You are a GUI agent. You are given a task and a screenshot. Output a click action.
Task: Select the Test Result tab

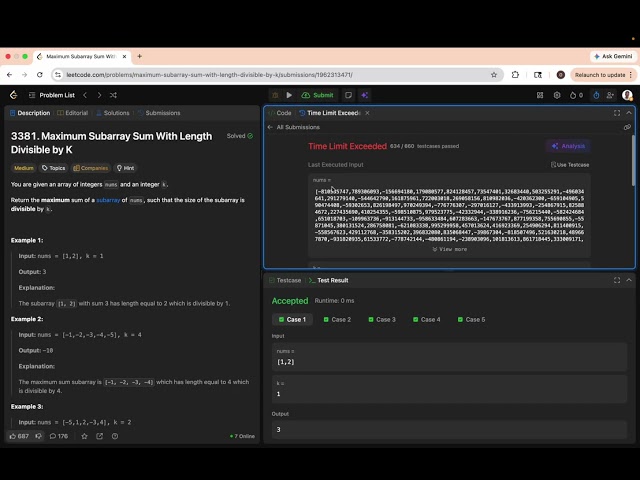point(329,280)
